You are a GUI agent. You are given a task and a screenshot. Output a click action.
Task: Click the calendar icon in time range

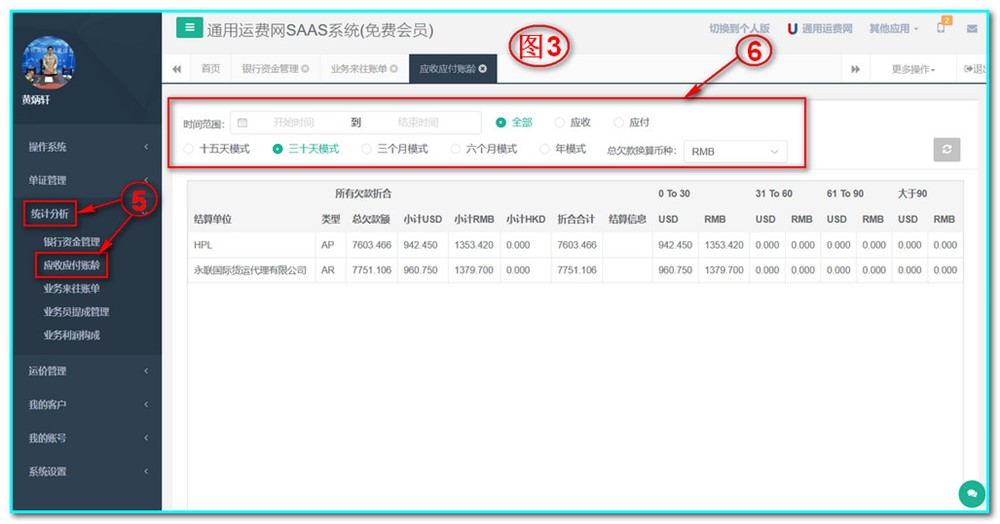242,122
